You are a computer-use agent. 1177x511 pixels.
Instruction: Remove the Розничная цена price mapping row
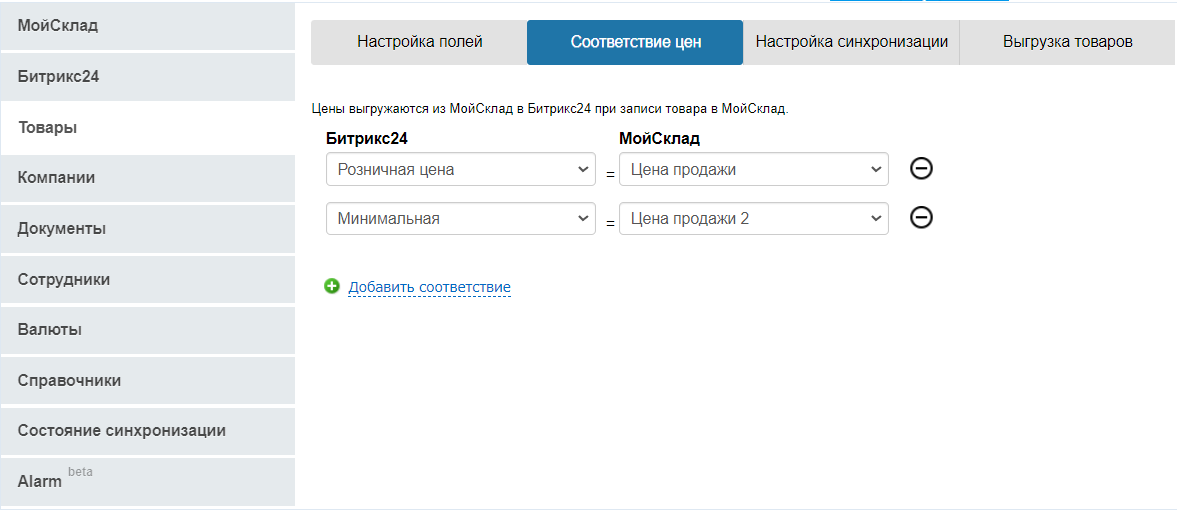[921, 169]
